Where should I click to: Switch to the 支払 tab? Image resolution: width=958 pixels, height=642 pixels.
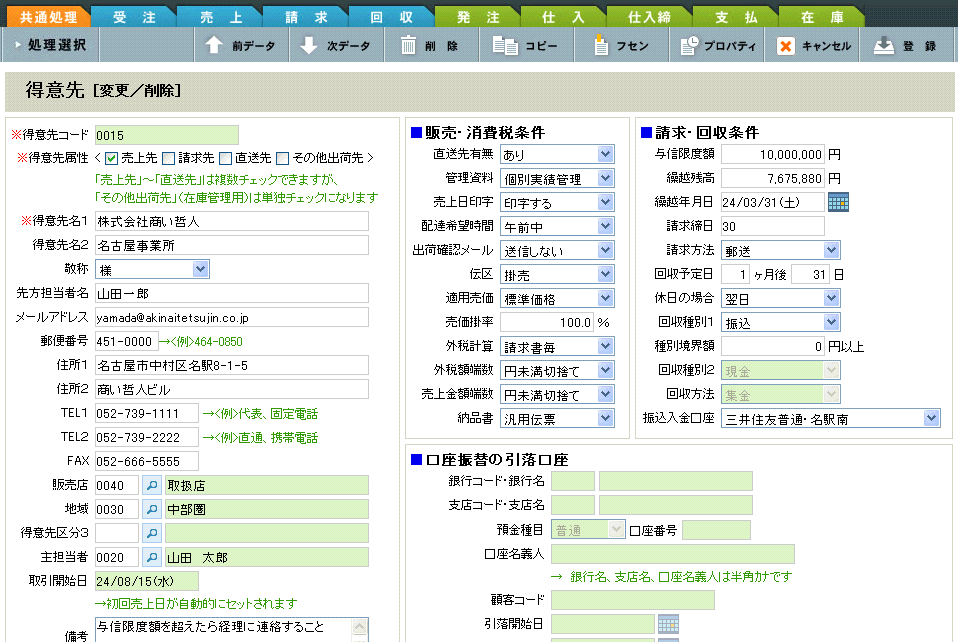736,16
